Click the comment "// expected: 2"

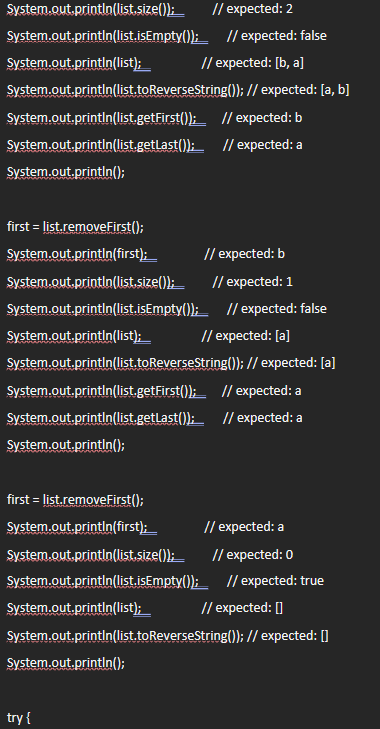tap(253, 9)
